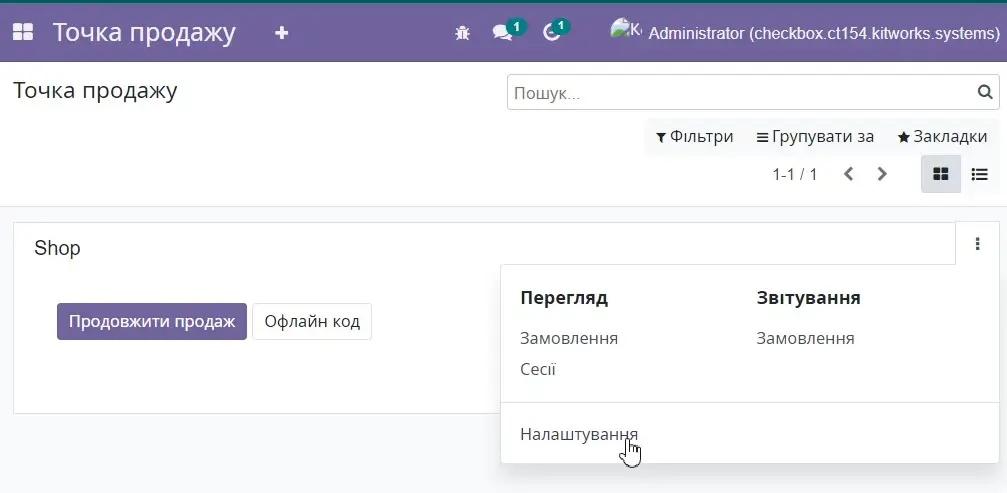Select Сесії under Перегляд
The height and width of the screenshot is (493, 1007).
pyautogui.click(x=538, y=369)
